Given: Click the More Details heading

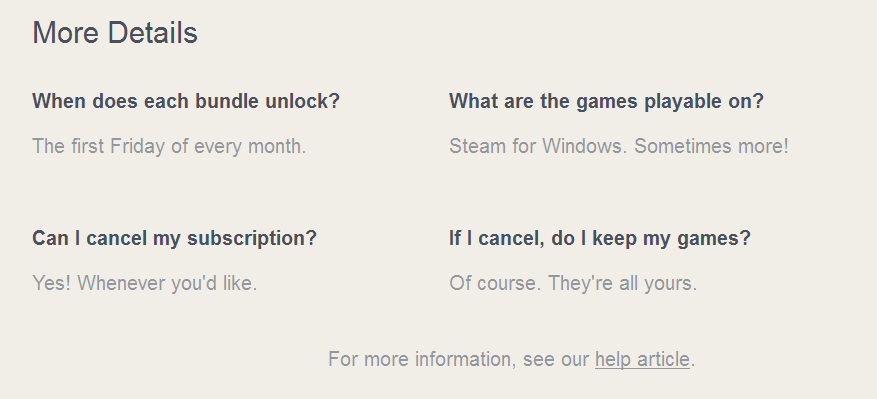Looking at the screenshot, I should tap(115, 33).
